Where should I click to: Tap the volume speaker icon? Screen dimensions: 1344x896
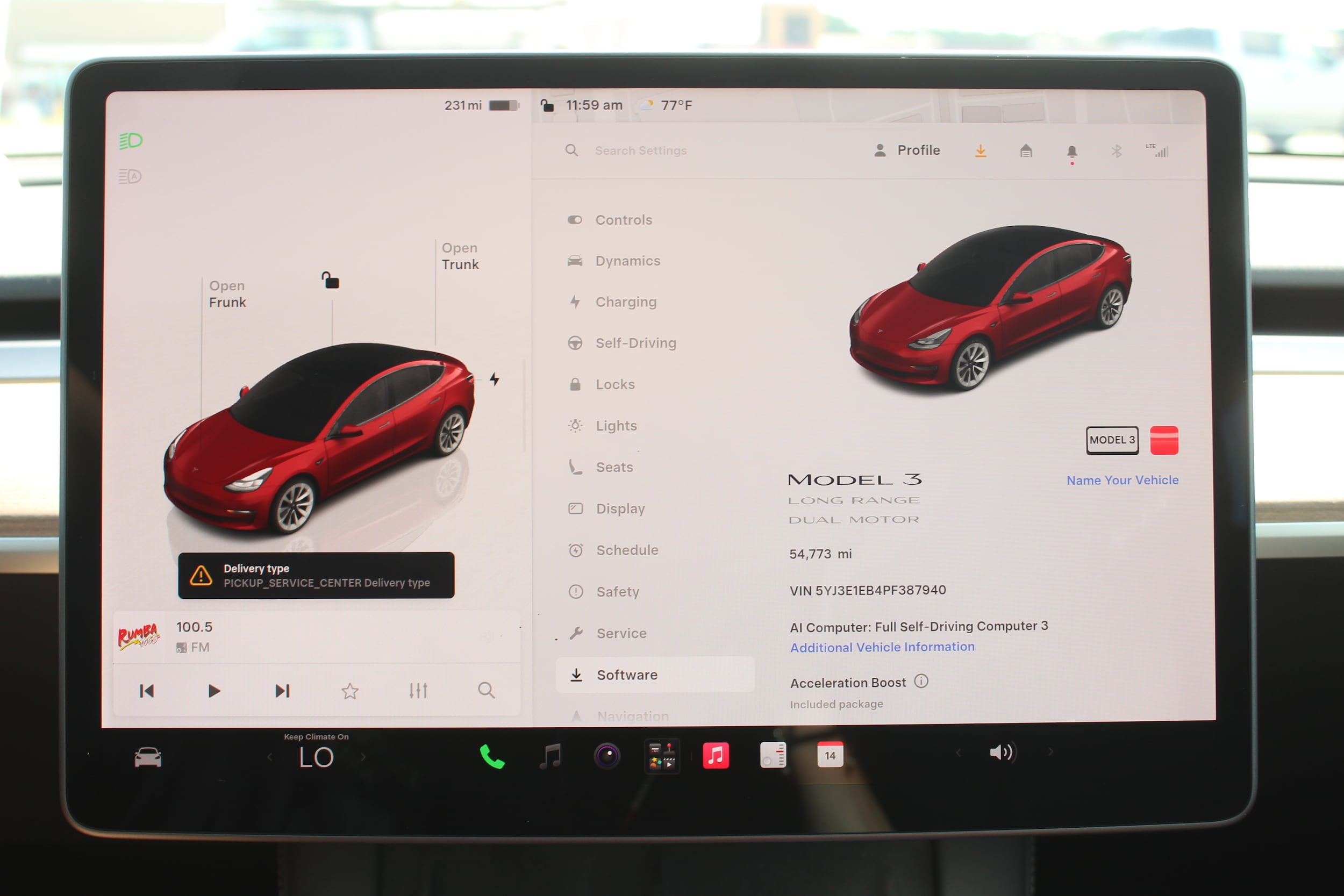tap(1002, 752)
